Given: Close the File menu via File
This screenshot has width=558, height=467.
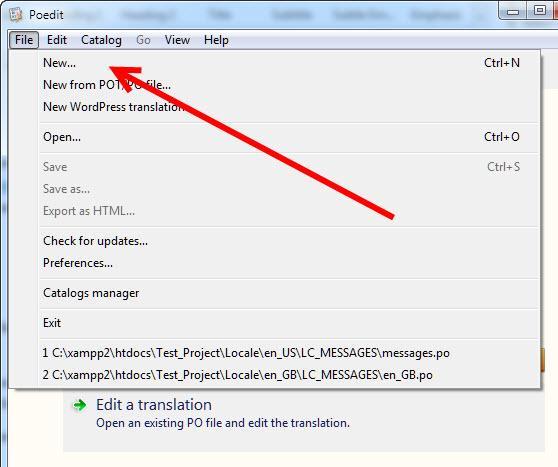Looking at the screenshot, I should 24,40.
